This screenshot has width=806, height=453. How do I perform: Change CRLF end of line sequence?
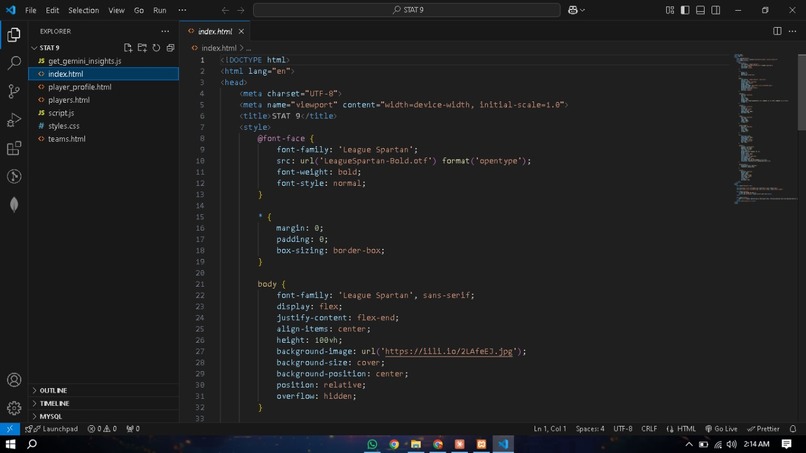click(649, 429)
